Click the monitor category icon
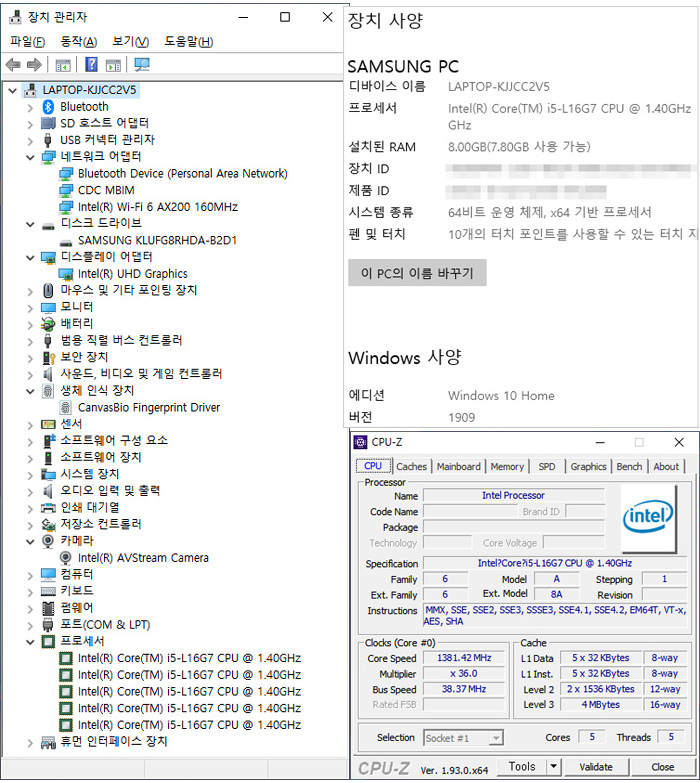 48,307
